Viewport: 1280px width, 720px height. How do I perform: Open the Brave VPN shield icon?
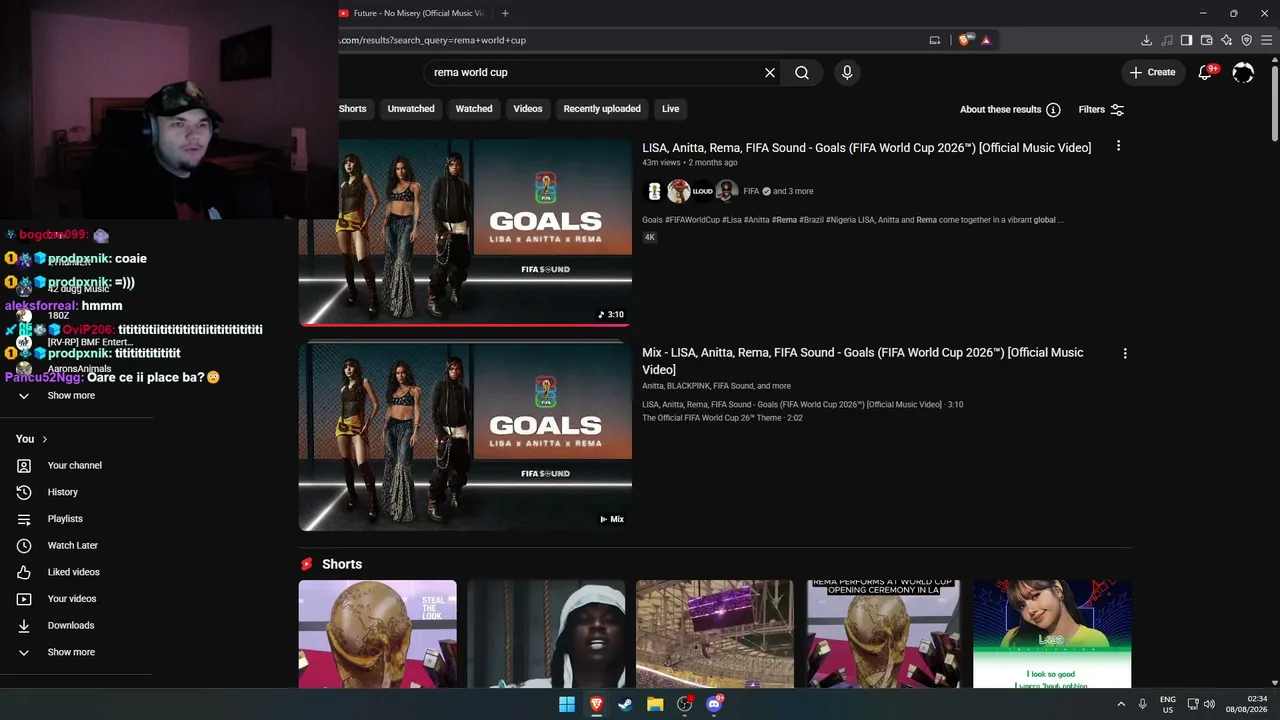pyautogui.click(x=1246, y=40)
